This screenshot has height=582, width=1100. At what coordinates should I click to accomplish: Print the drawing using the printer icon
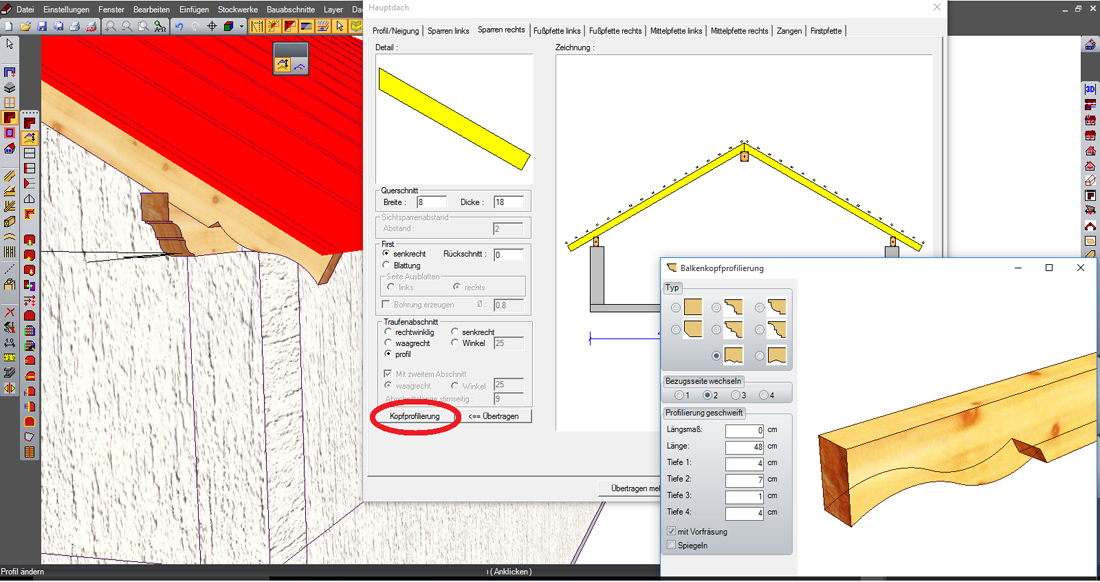click(x=74, y=26)
